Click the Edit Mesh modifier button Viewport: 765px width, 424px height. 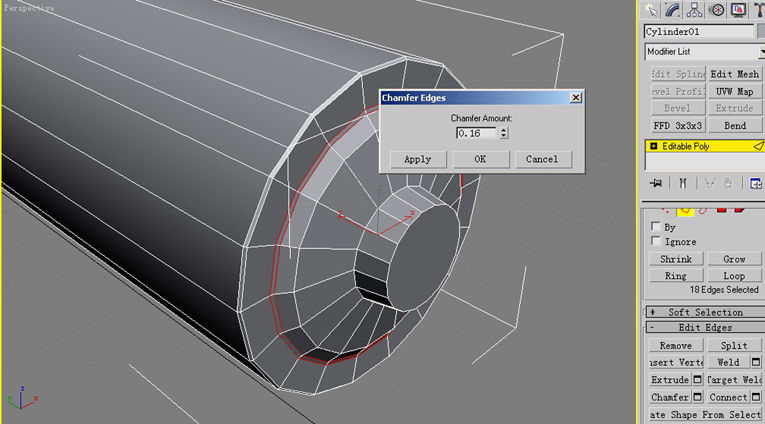tap(734, 74)
